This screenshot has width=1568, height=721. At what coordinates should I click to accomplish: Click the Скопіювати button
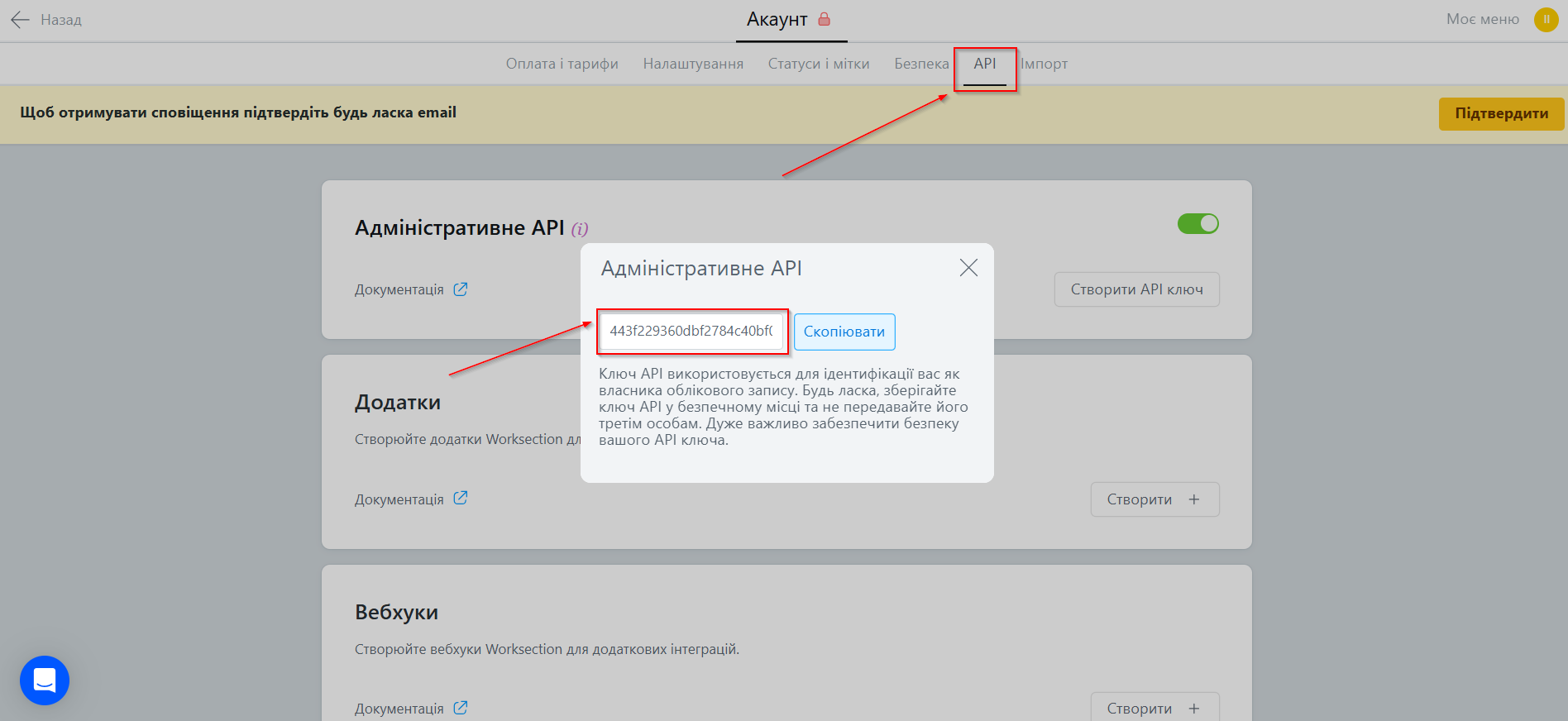[x=844, y=332]
